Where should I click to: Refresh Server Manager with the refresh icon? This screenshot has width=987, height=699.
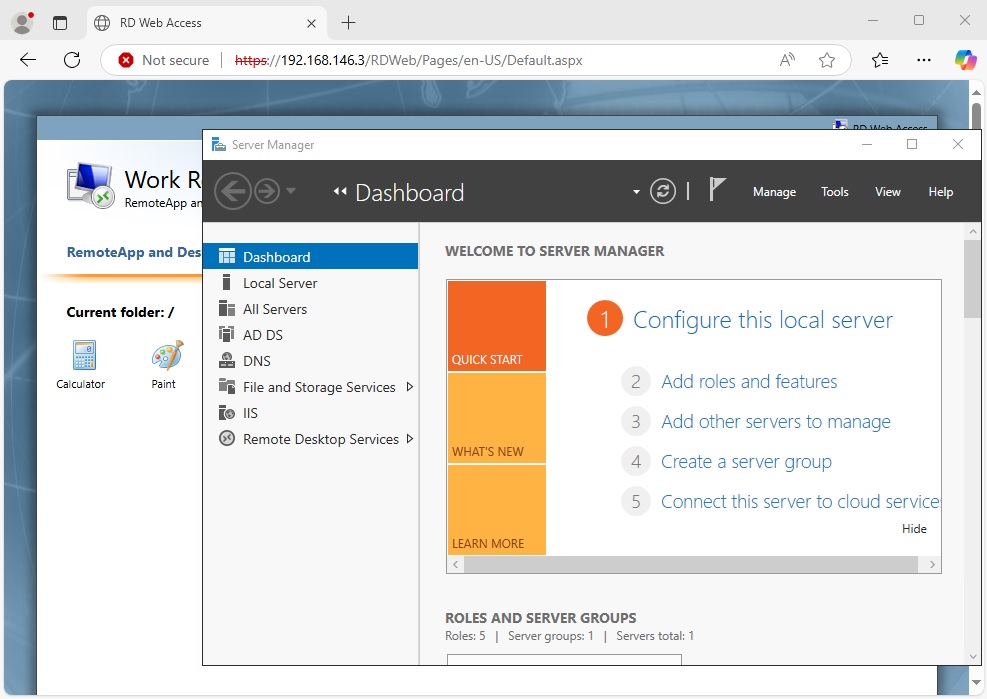663,191
